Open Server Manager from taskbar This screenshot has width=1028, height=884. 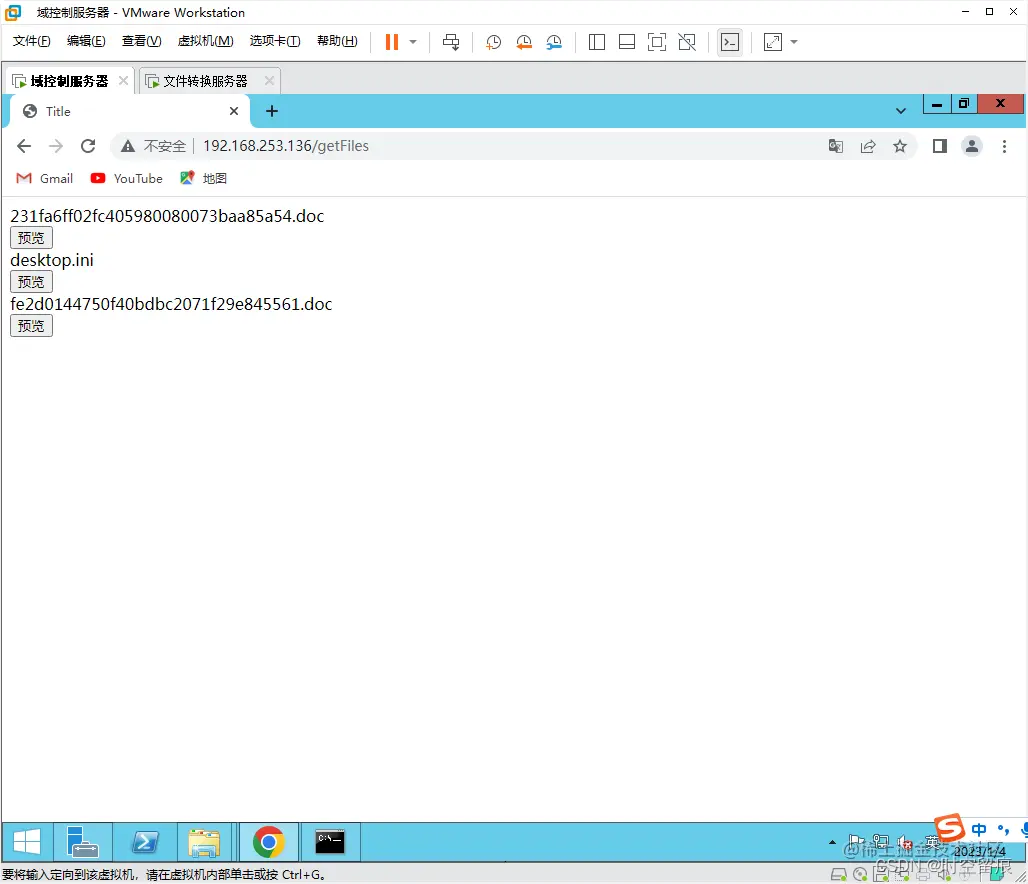pos(83,841)
